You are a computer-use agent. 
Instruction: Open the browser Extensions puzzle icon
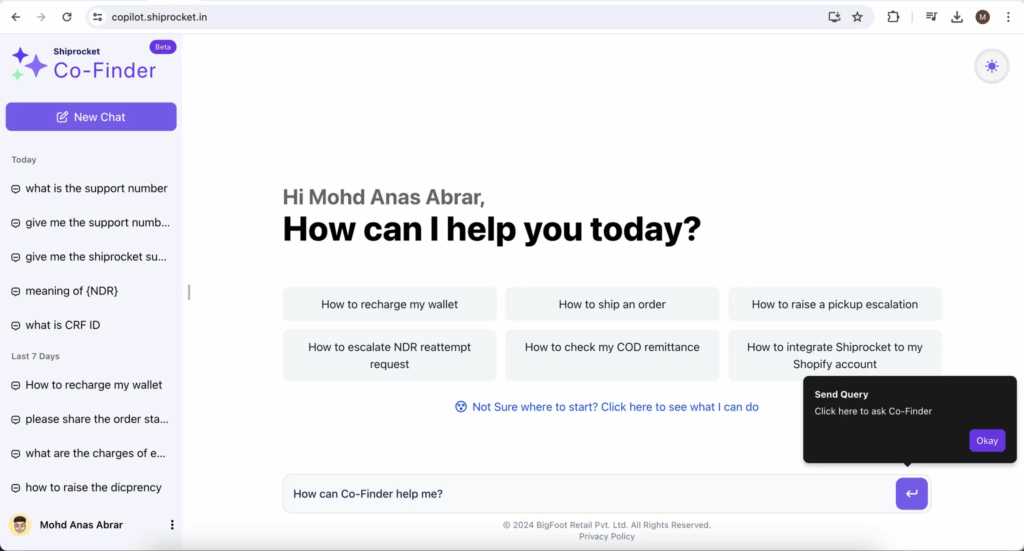click(893, 17)
